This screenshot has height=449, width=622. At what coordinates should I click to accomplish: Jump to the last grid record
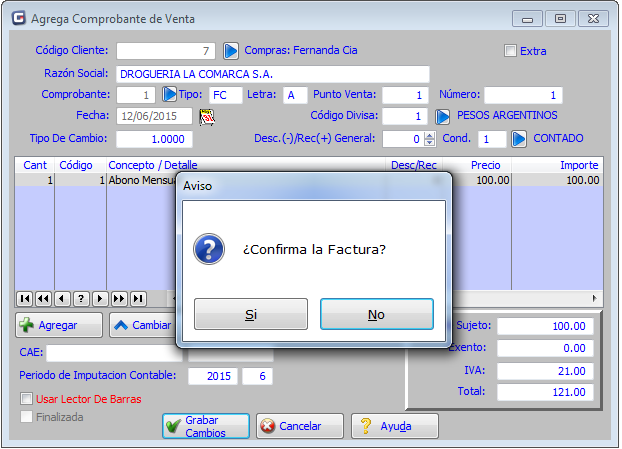(x=138, y=298)
